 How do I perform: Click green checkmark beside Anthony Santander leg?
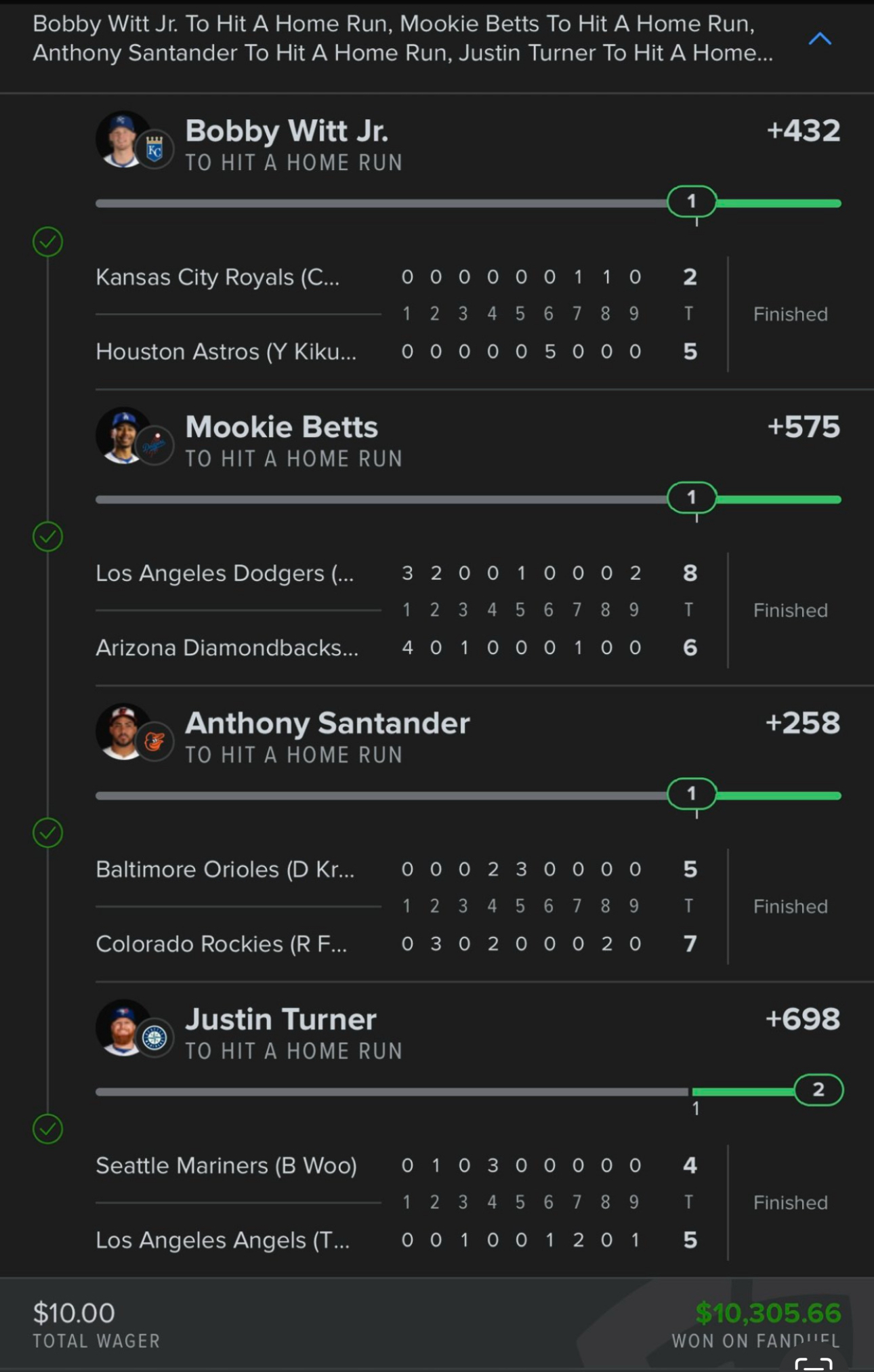point(47,833)
